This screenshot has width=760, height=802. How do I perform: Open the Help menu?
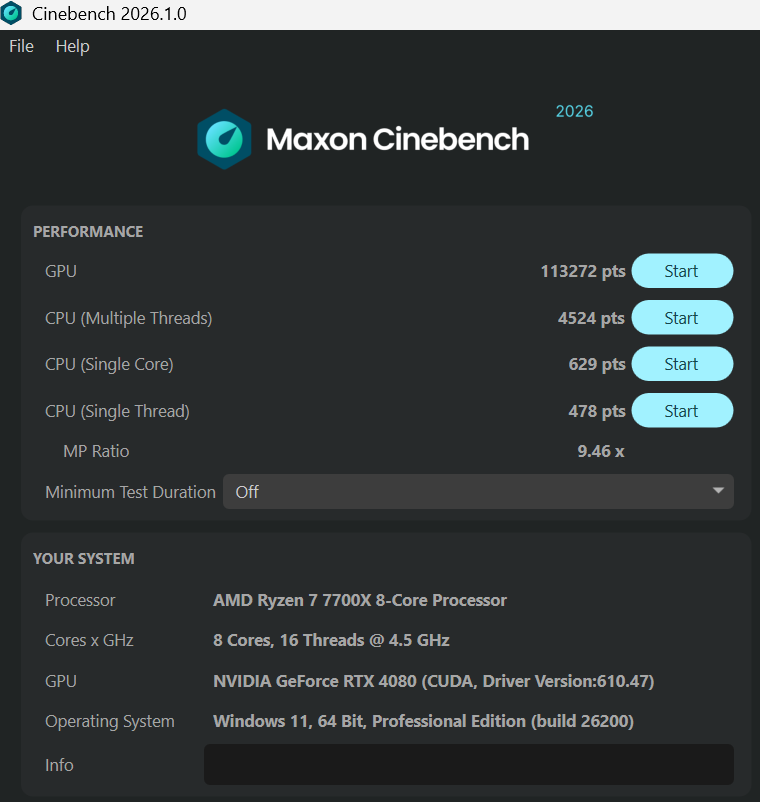tap(73, 47)
